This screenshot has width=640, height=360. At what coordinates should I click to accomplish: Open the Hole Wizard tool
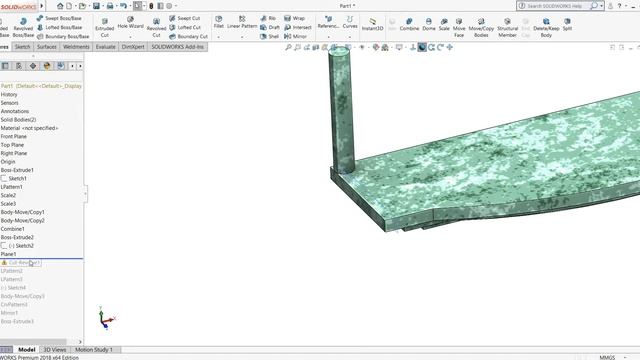click(x=130, y=23)
